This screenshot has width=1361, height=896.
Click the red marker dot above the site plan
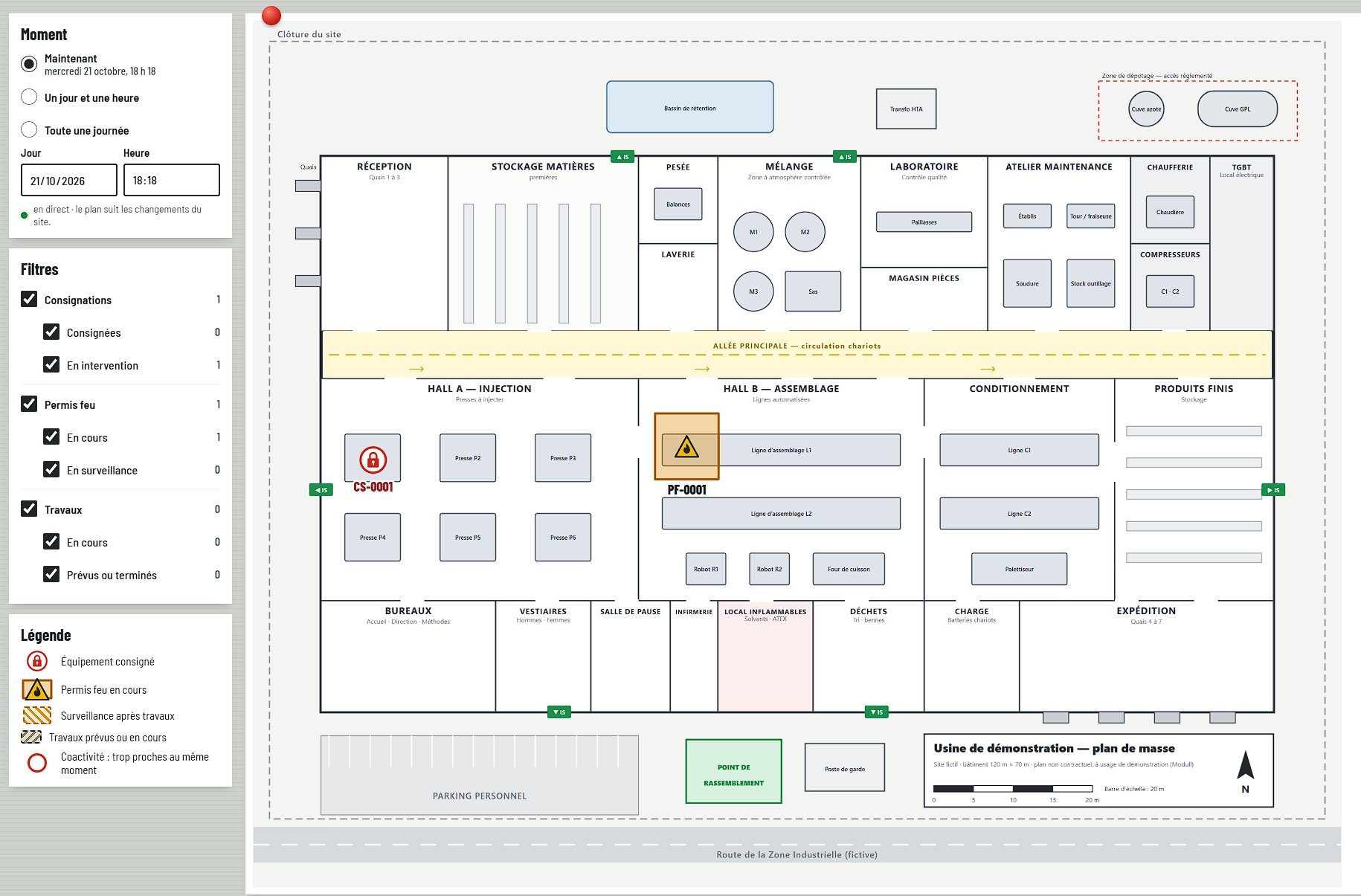[271, 15]
